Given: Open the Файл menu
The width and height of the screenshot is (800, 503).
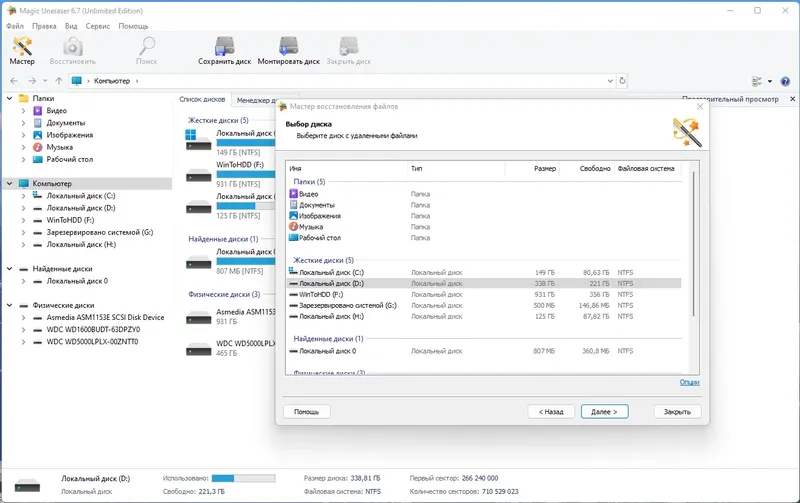Looking at the screenshot, I should [x=15, y=26].
